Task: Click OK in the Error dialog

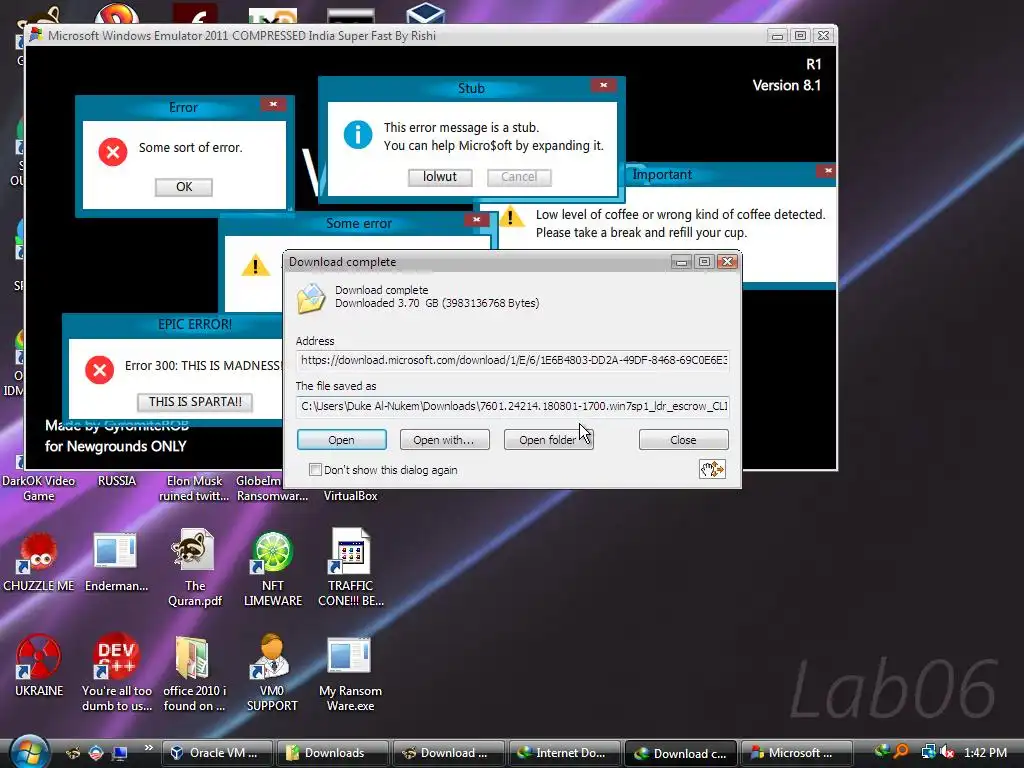Action: point(184,187)
